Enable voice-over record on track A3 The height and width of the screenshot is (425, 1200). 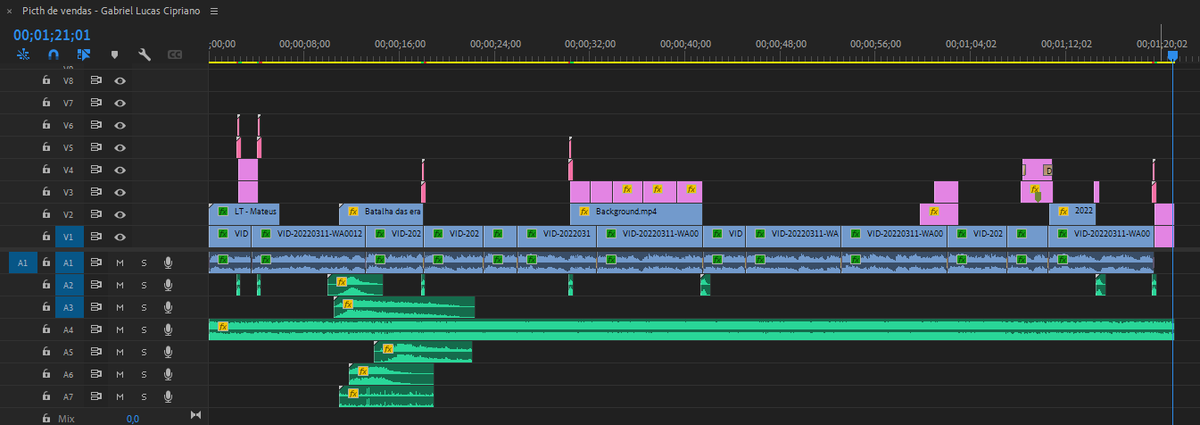168,307
